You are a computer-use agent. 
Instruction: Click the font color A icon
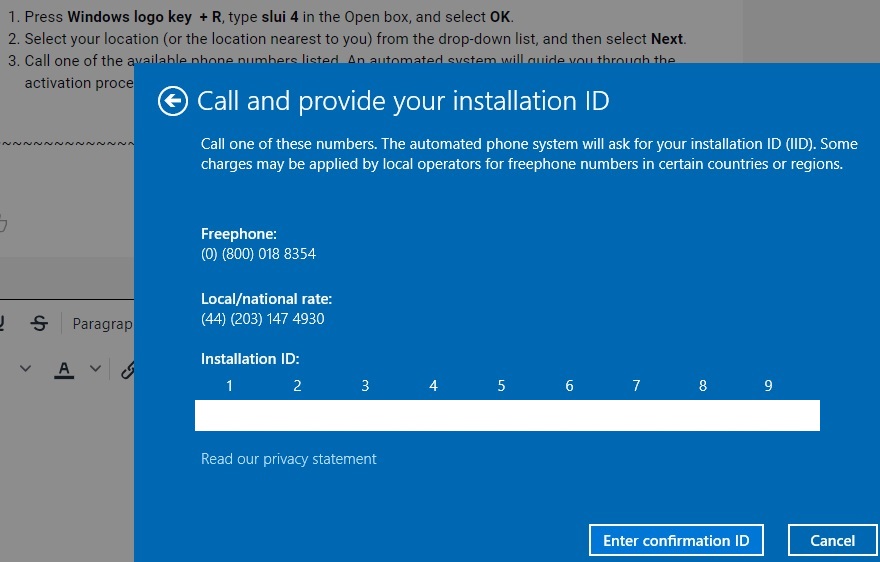click(x=64, y=369)
